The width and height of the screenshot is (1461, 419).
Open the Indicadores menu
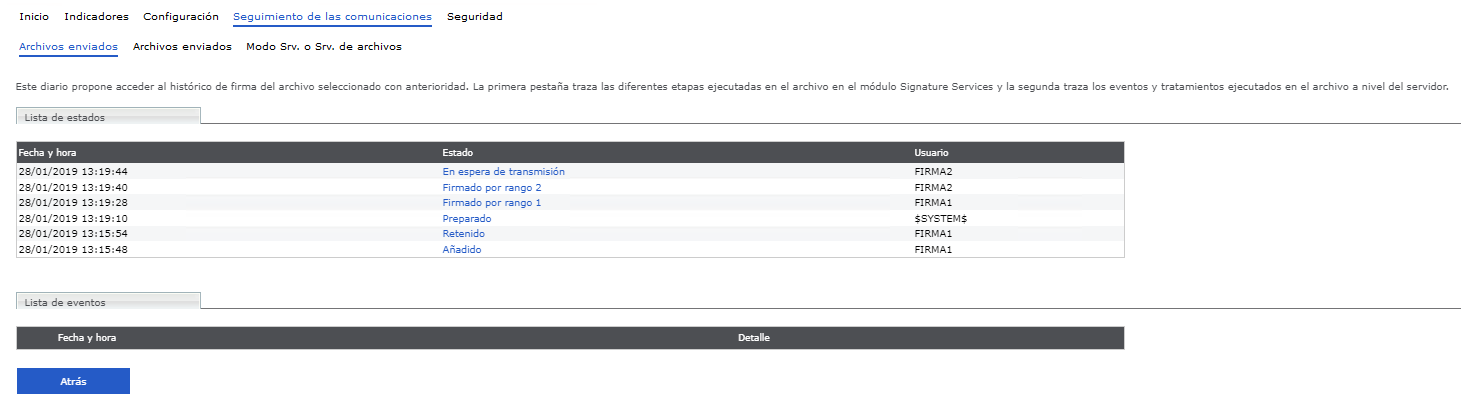96,17
